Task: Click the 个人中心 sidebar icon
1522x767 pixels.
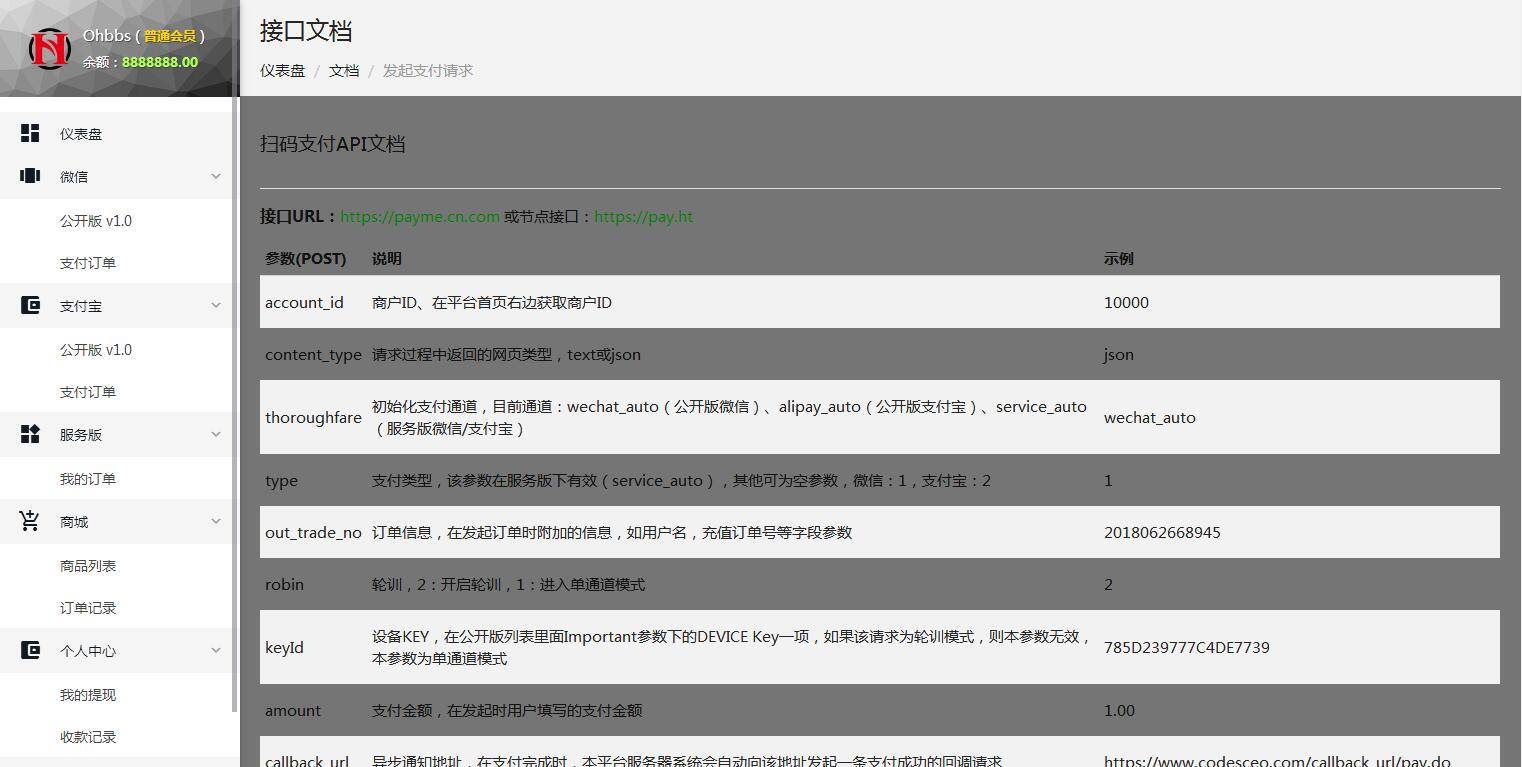Action: [x=29, y=650]
